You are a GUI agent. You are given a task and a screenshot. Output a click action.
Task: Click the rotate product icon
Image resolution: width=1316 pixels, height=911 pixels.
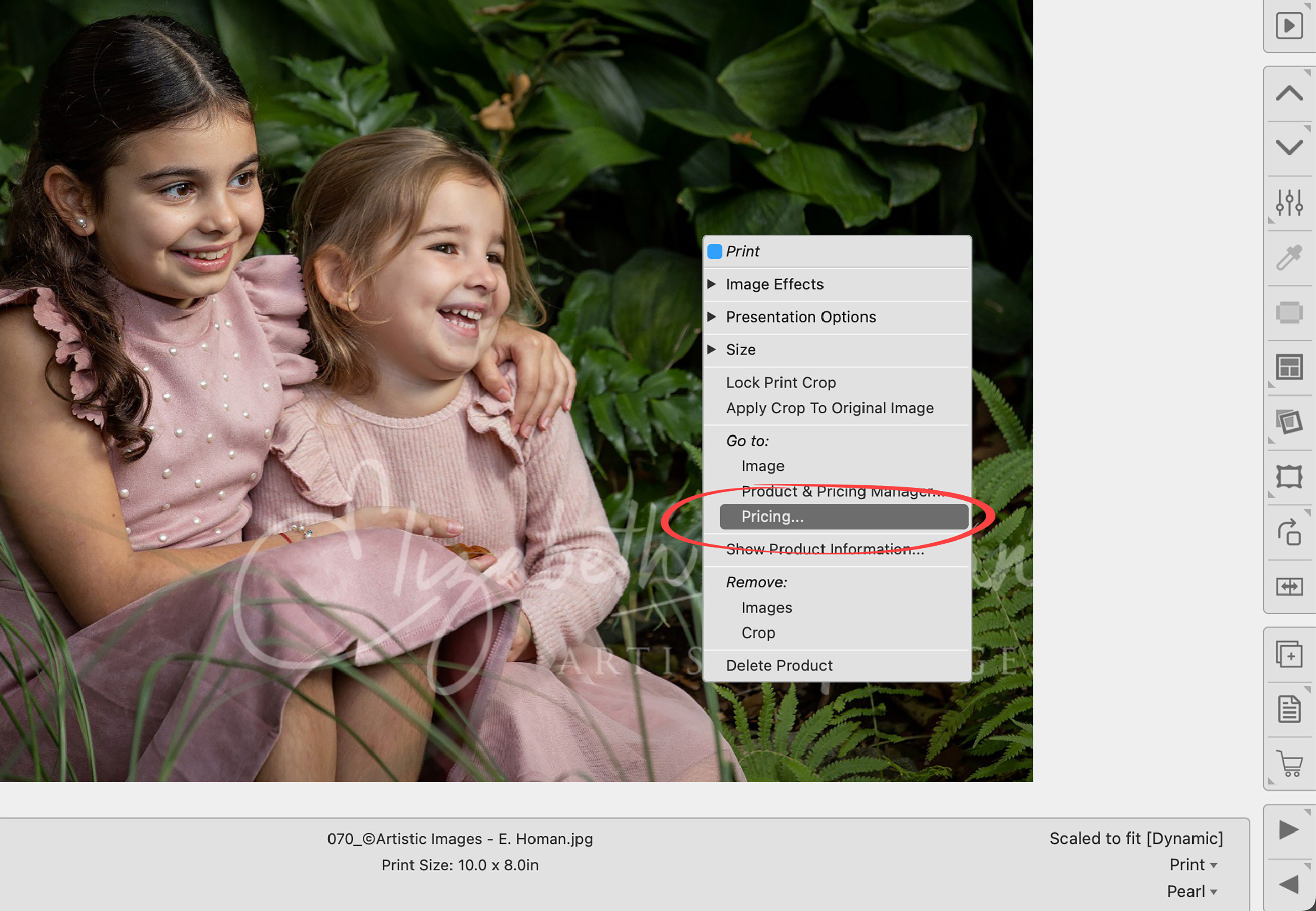click(1289, 532)
